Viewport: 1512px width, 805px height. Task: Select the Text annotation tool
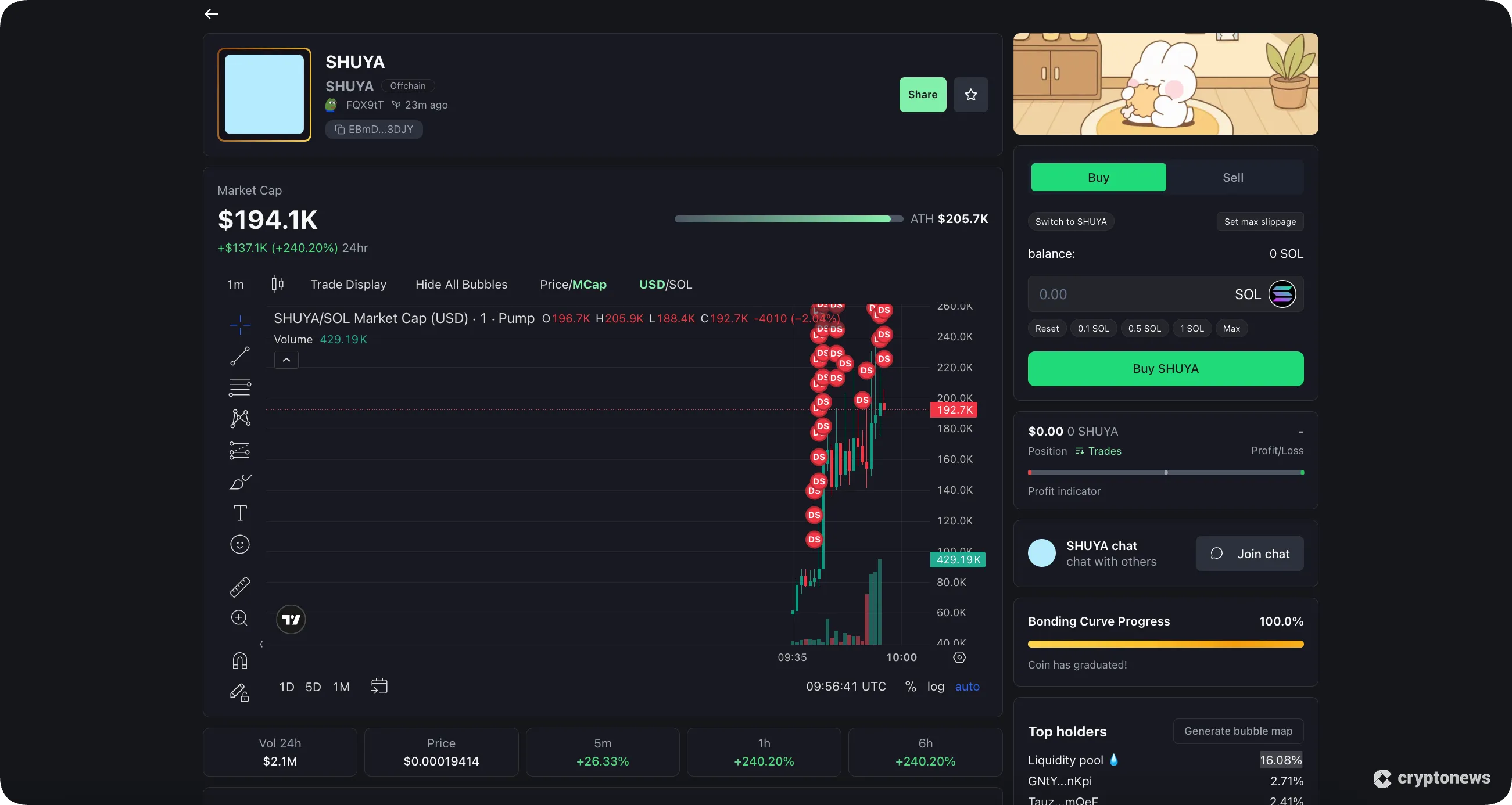(239, 513)
